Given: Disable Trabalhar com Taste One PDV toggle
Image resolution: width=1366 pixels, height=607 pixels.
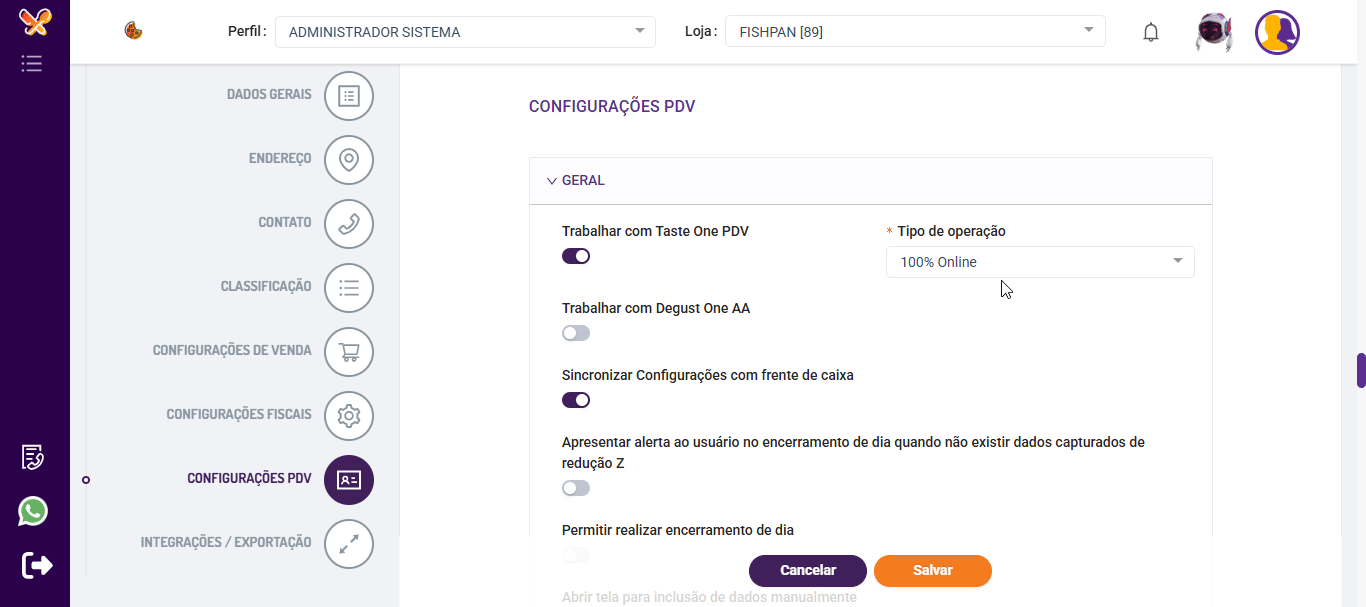Looking at the screenshot, I should click(576, 256).
